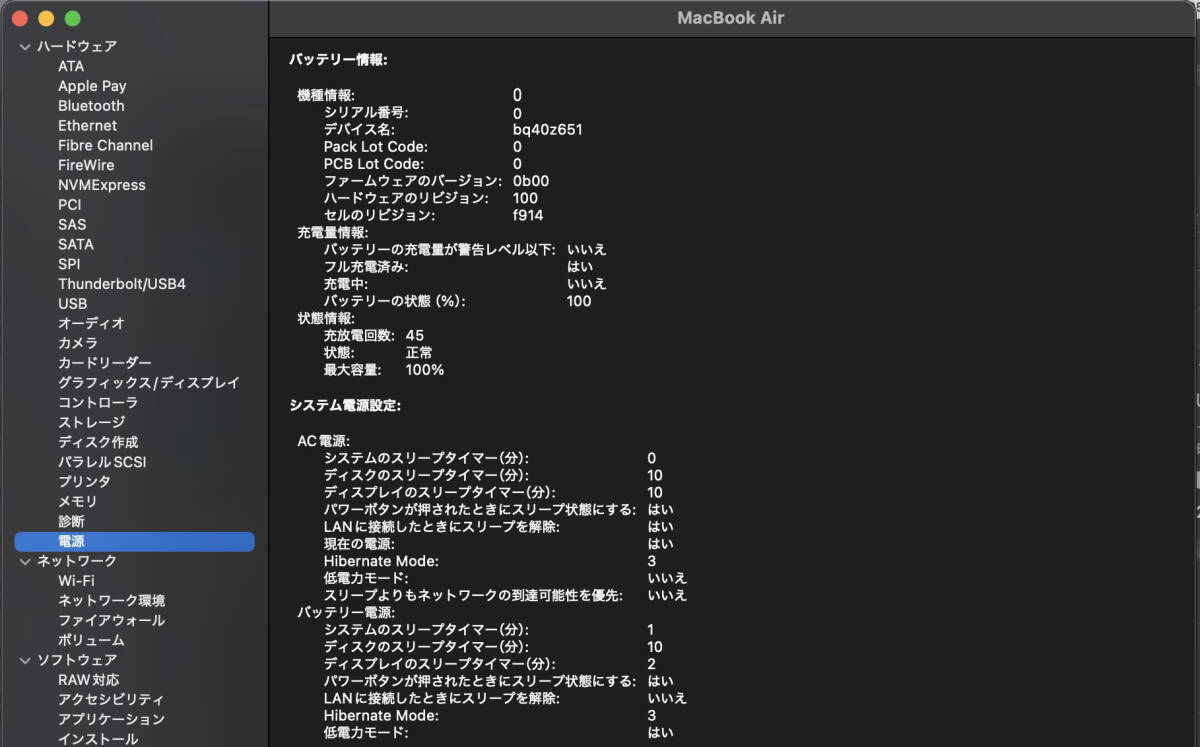Click the システム電源設定 heading
The width and height of the screenshot is (1200, 747).
pyautogui.click(x=345, y=406)
